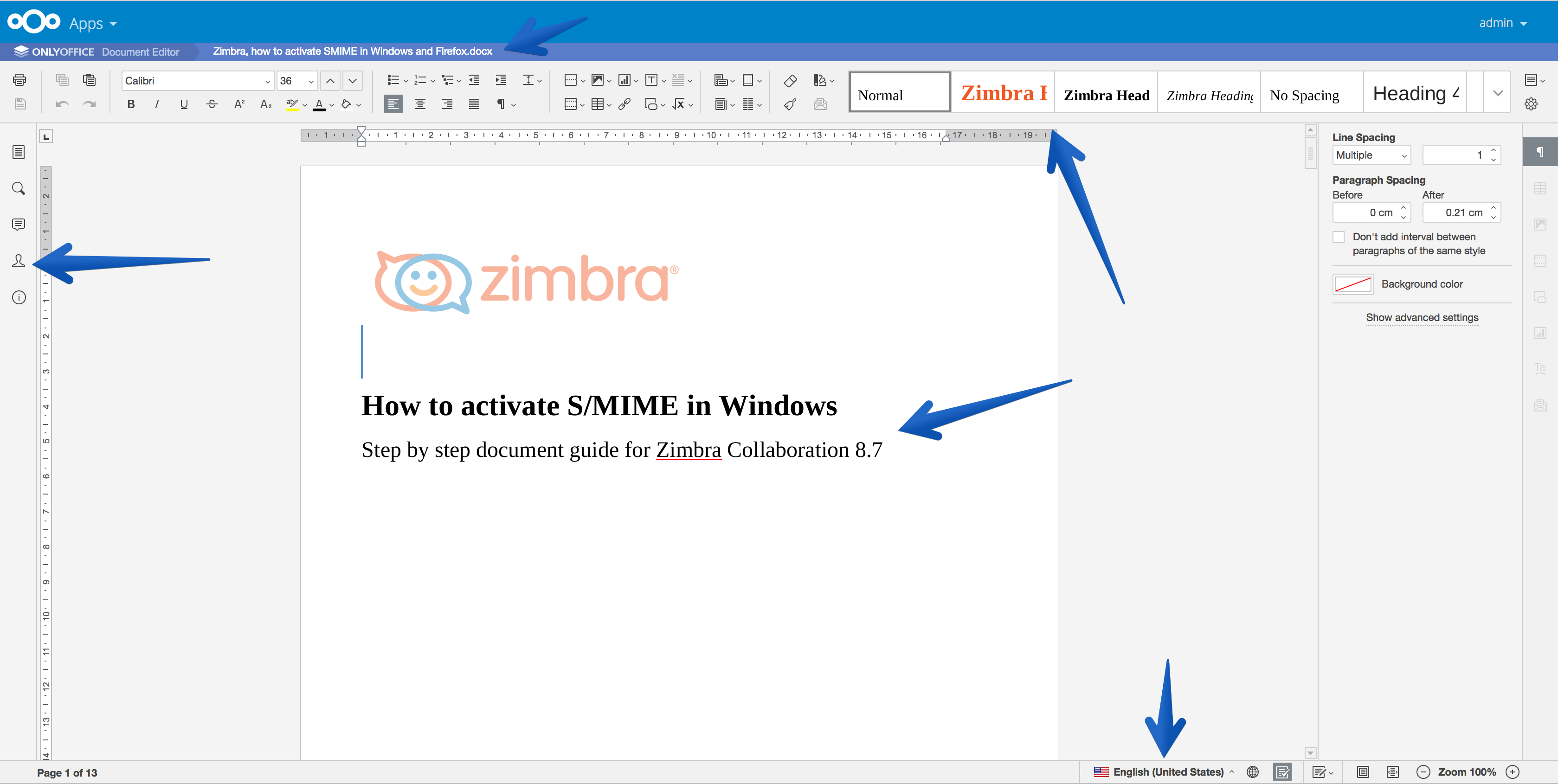
Task: Expand the numbered list options
Action: point(432,80)
